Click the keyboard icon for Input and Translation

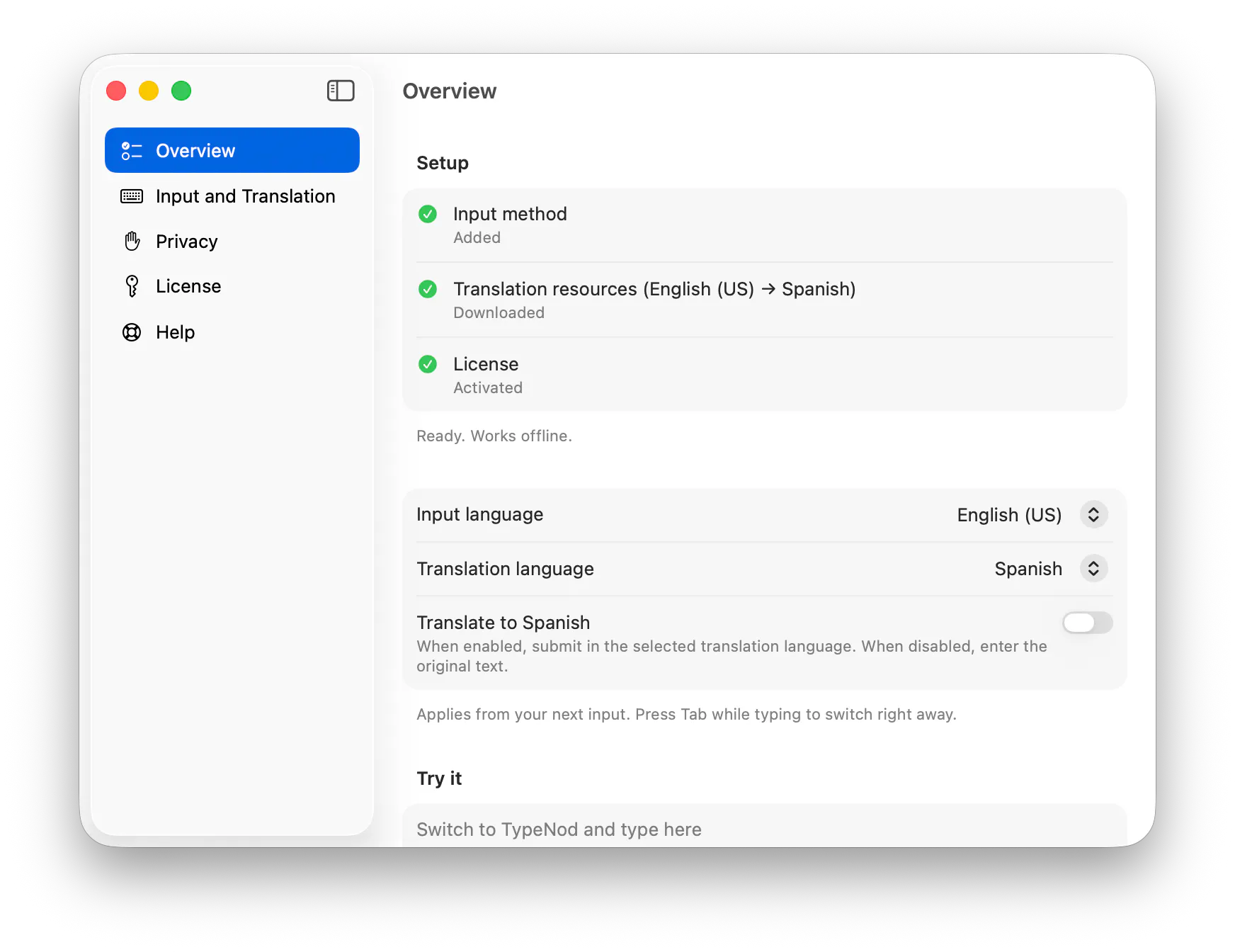click(x=132, y=196)
